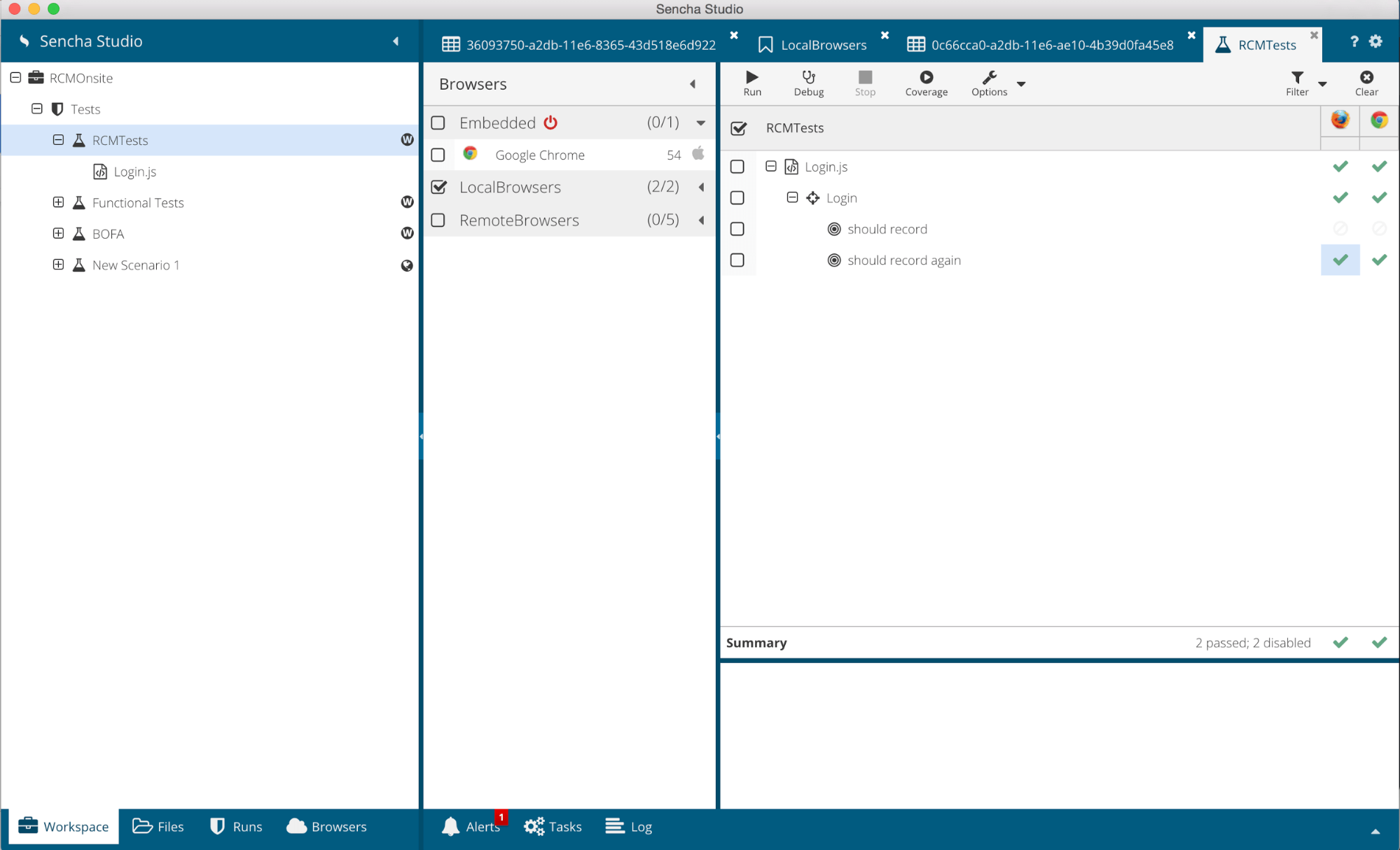
Task: Expand the Functional Tests node
Action: pyautogui.click(x=58, y=202)
